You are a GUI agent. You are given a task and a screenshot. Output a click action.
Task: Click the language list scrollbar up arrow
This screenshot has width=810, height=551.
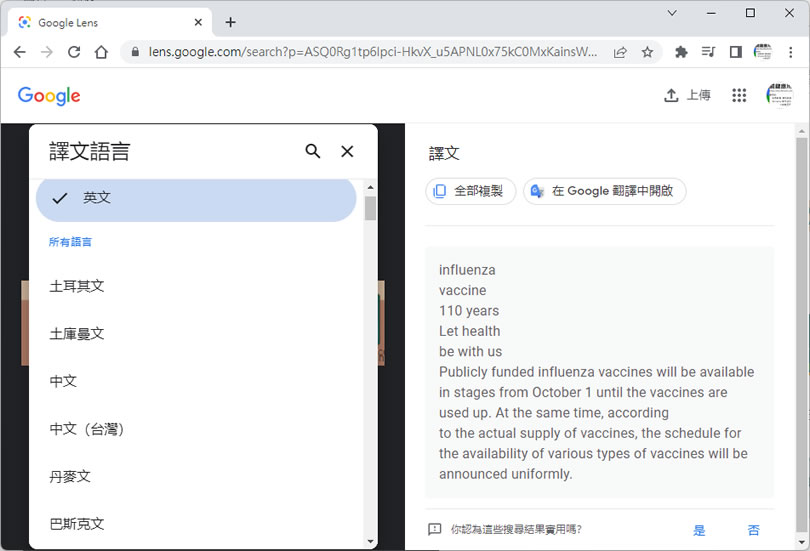coord(370,187)
